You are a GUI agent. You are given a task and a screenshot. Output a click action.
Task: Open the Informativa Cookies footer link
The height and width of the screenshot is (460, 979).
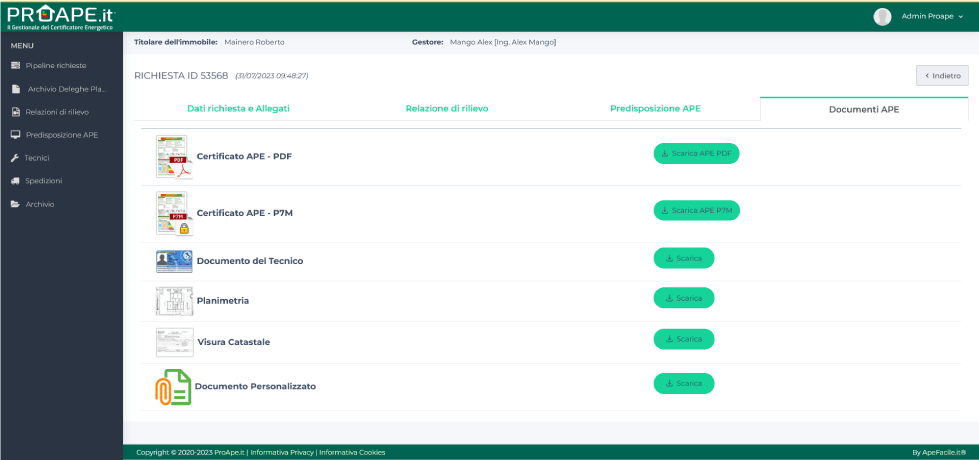[x=352, y=453]
